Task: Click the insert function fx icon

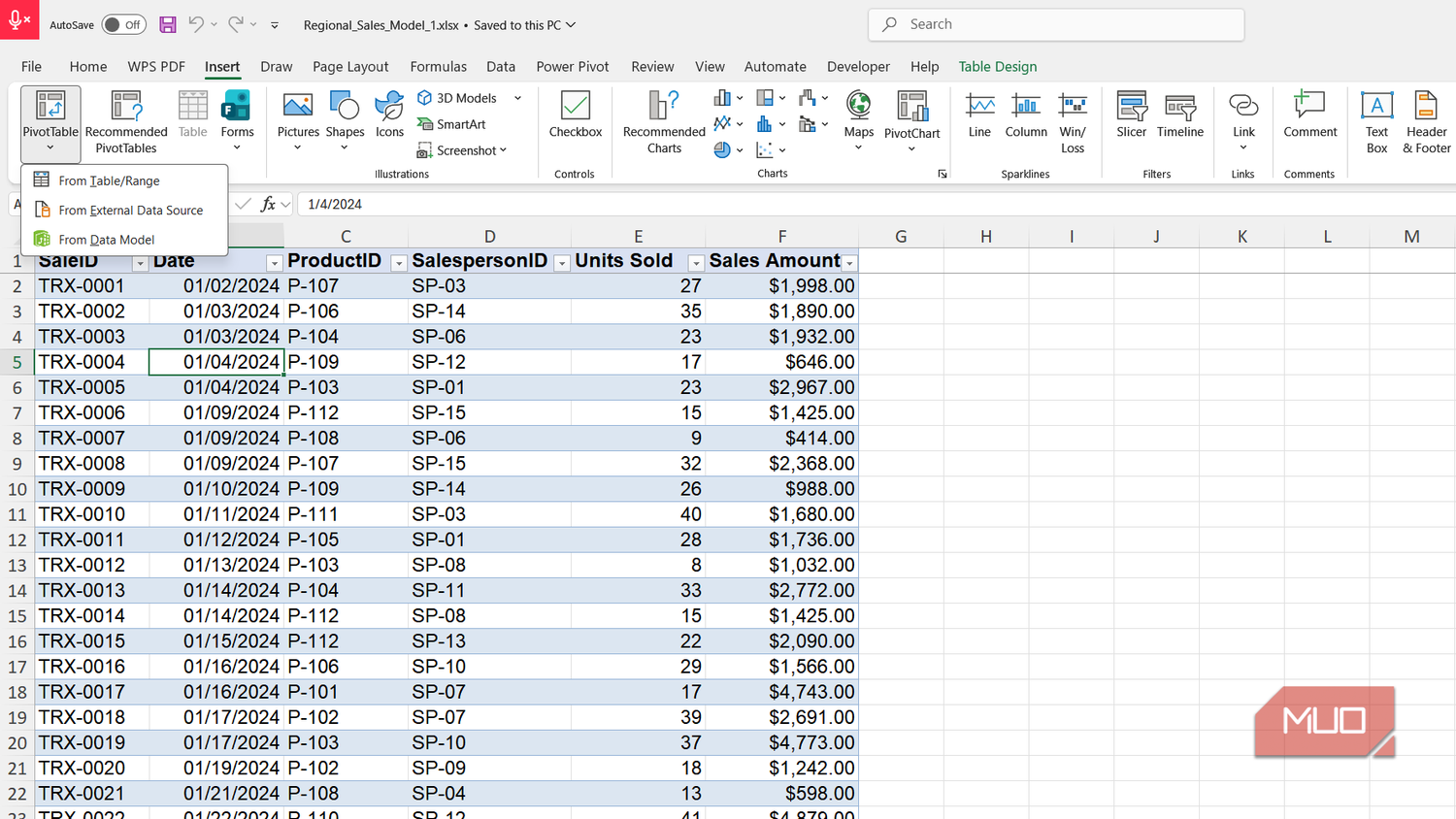Action: click(x=268, y=204)
